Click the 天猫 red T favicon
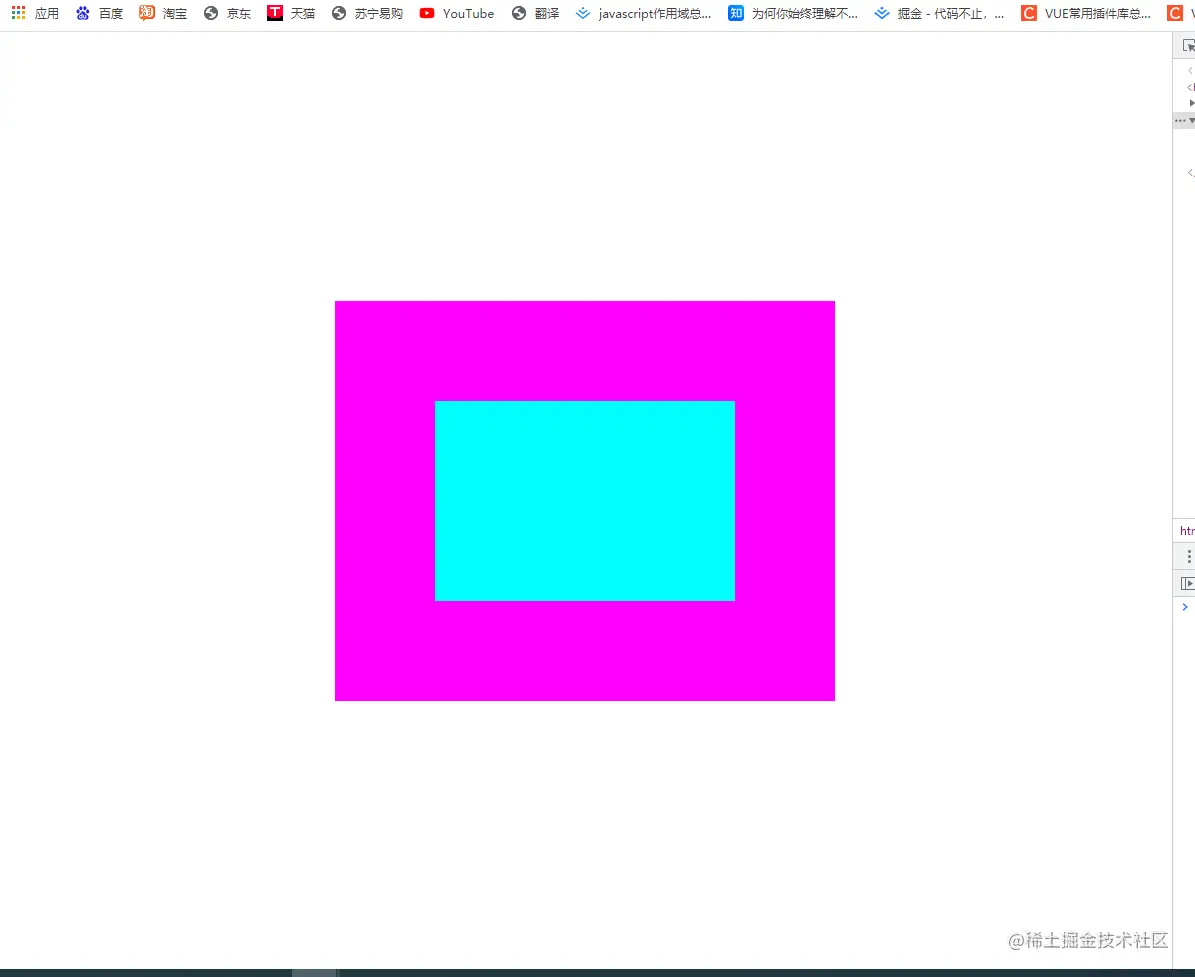This screenshot has height=977, width=1195. (x=274, y=13)
